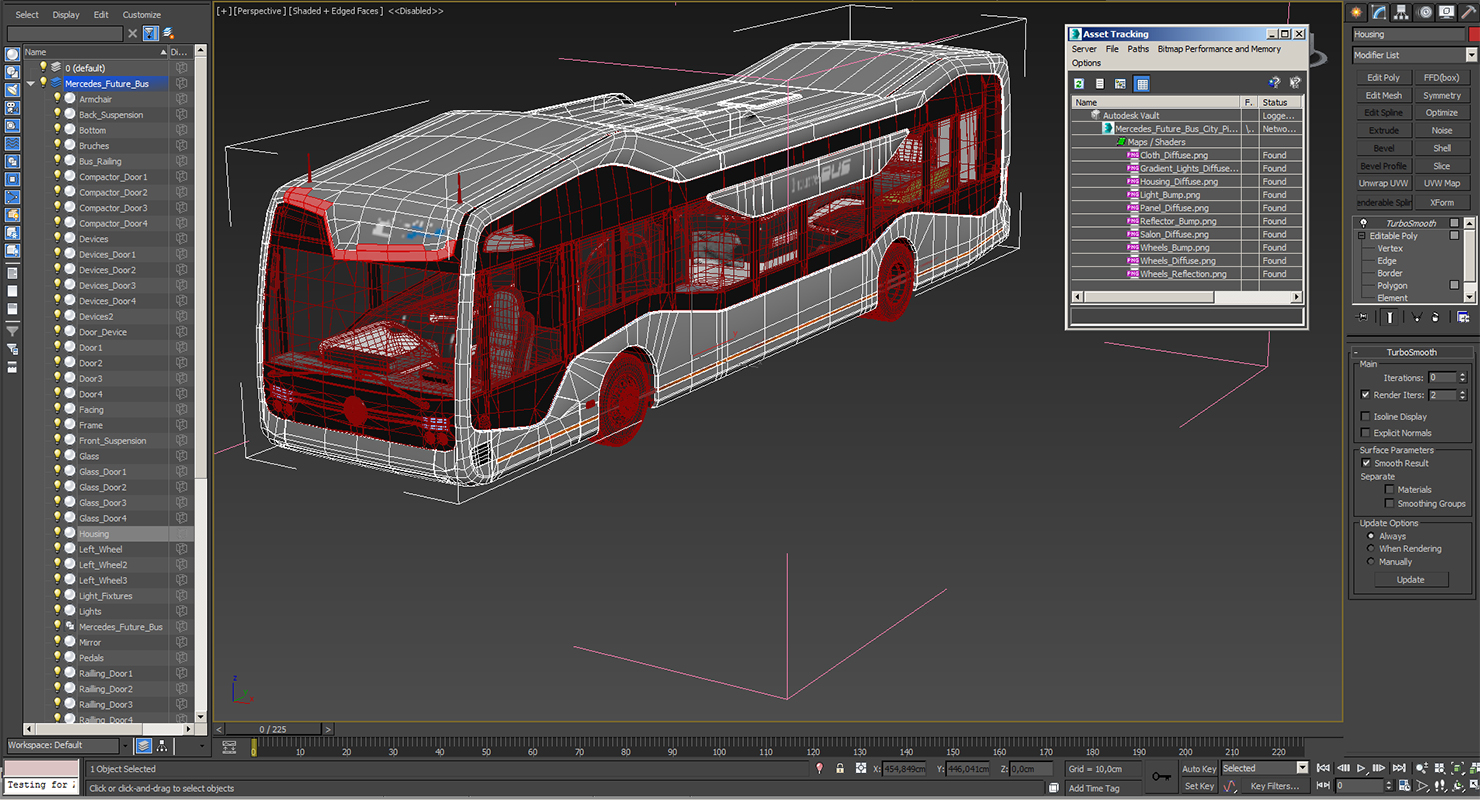Toggle the cameras display filter icon
Screen dimensions: 1480x800
click(x=13, y=109)
